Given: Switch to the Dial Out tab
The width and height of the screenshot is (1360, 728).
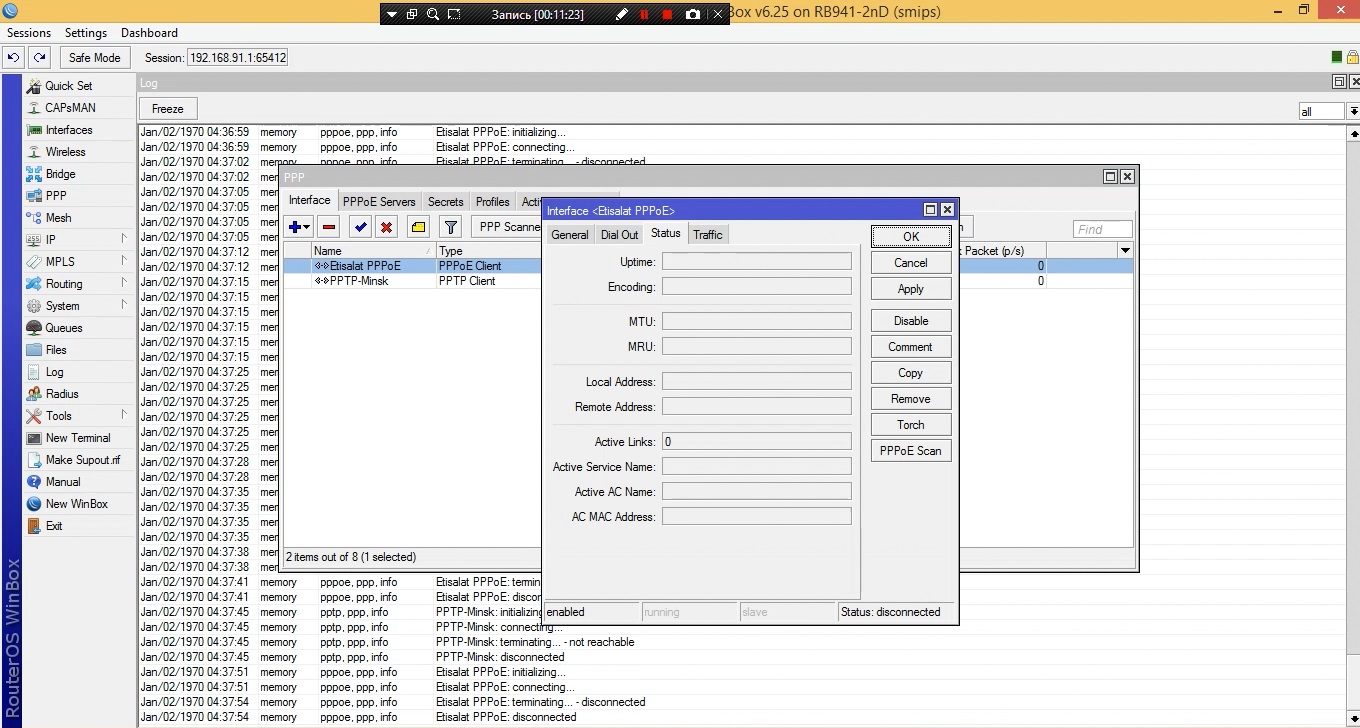Looking at the screenshot, I should coord(619,235).
